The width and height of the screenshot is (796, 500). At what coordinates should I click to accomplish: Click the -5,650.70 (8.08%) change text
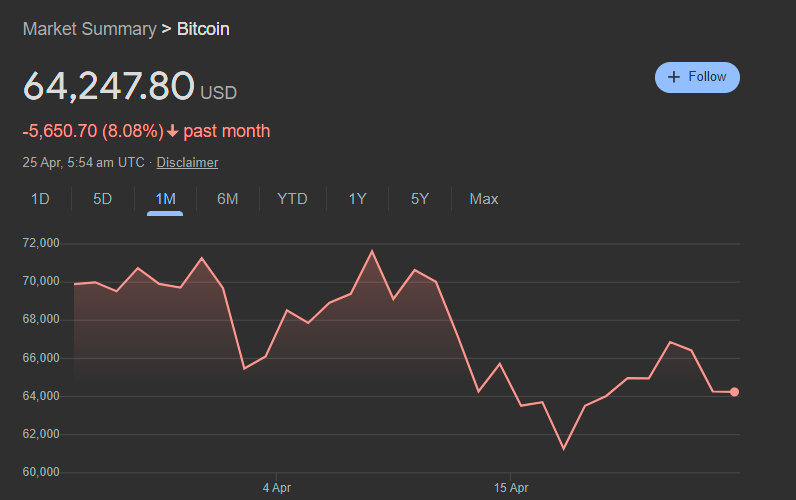93,131
